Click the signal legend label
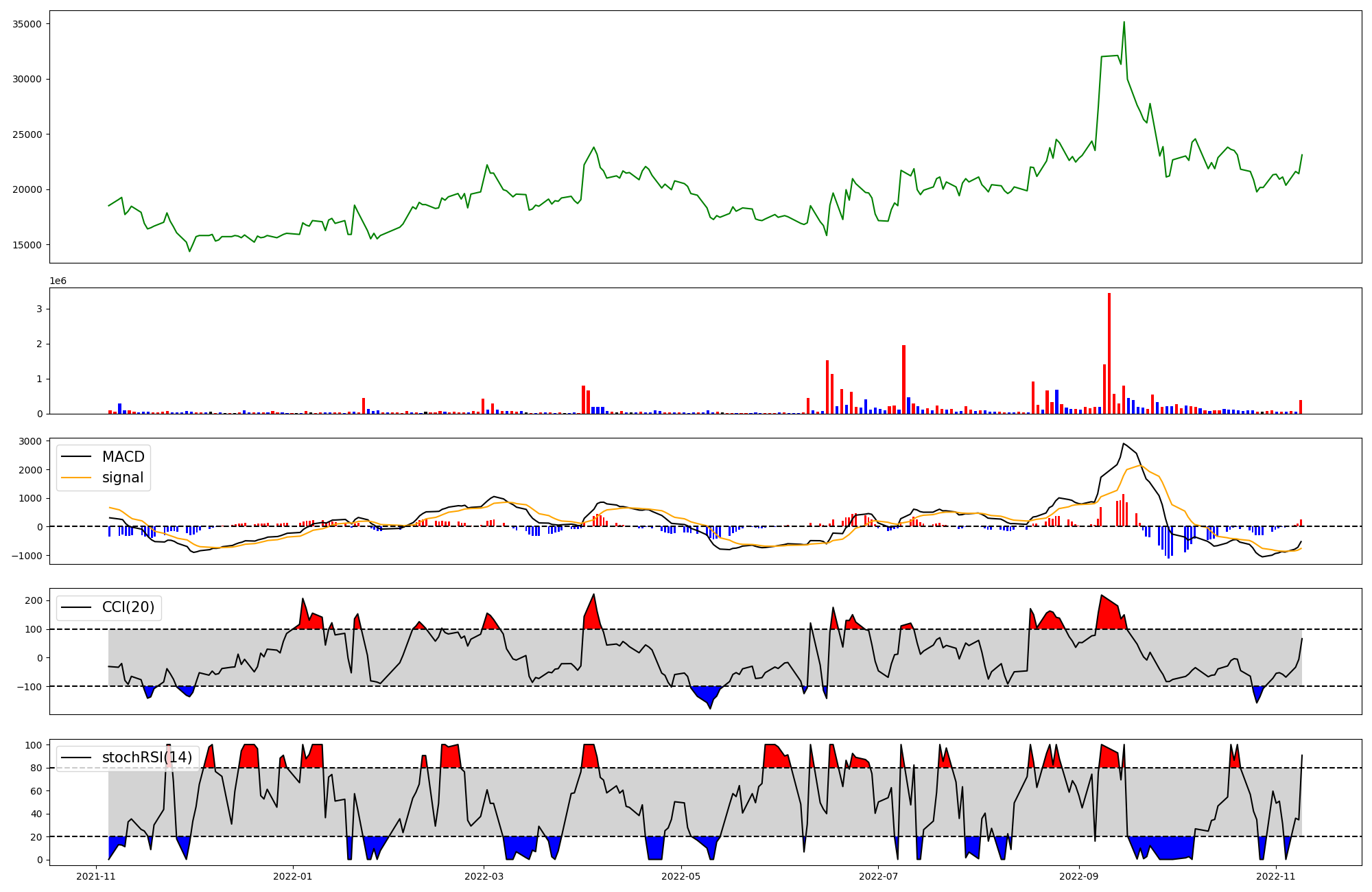The image size is (1372, 892). (123, 478)
